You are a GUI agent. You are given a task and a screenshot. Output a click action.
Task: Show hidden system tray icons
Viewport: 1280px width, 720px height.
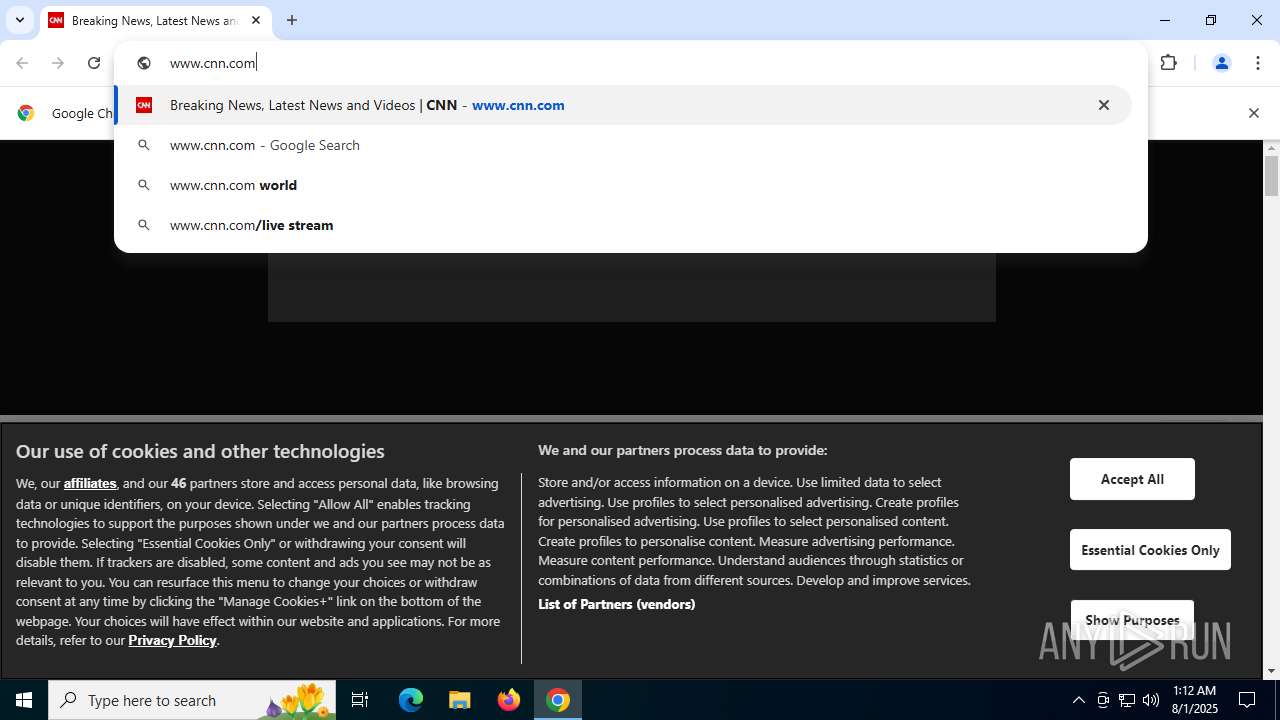(x=1078, y=700)
